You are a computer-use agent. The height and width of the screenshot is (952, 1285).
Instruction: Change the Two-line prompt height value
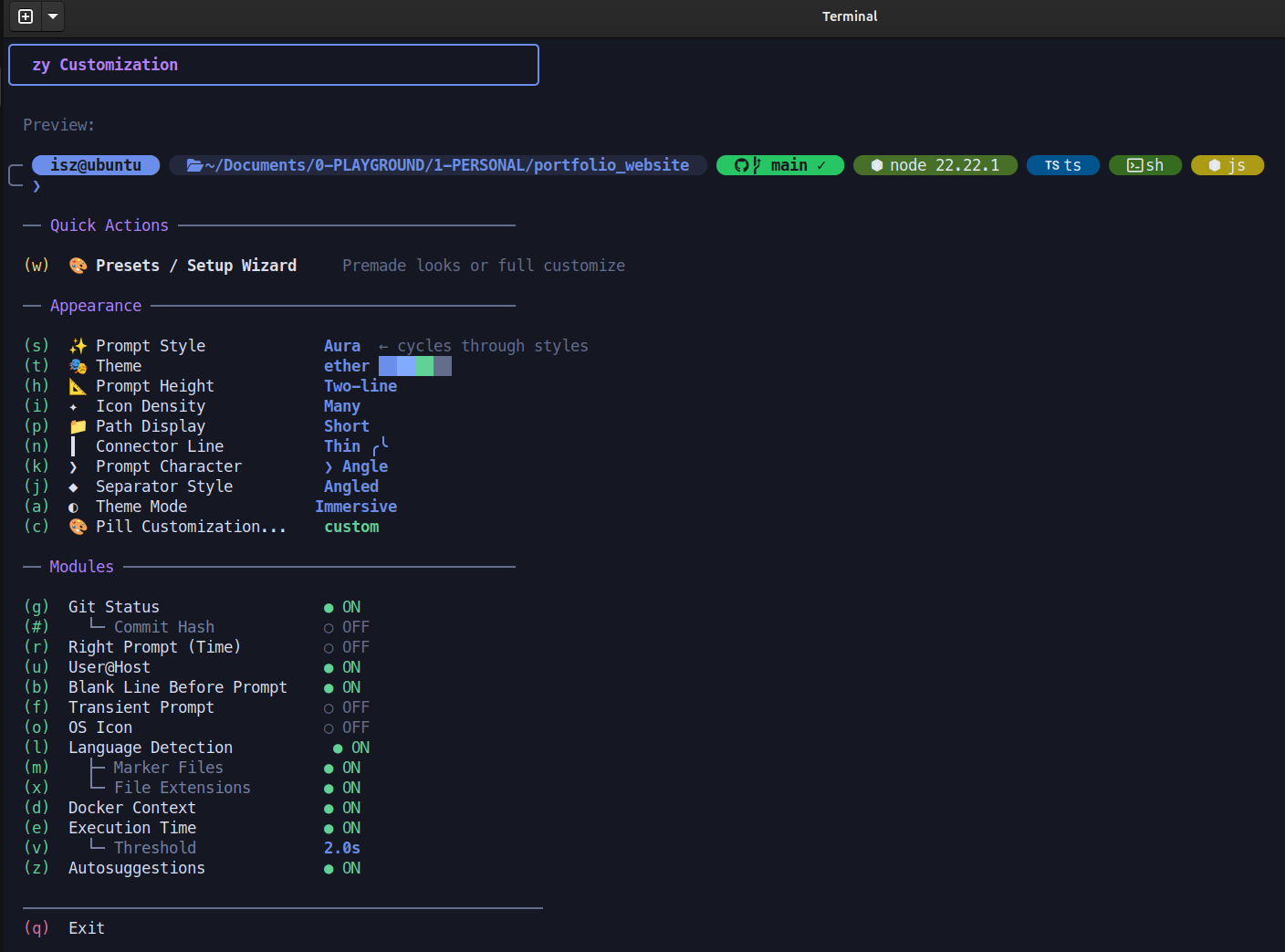(360, 386)
